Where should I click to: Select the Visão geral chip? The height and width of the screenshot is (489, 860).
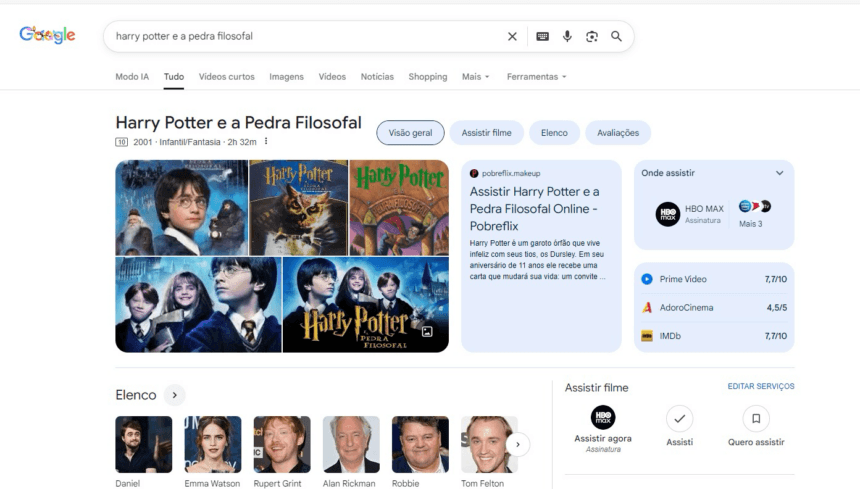[x=410, y=133]
